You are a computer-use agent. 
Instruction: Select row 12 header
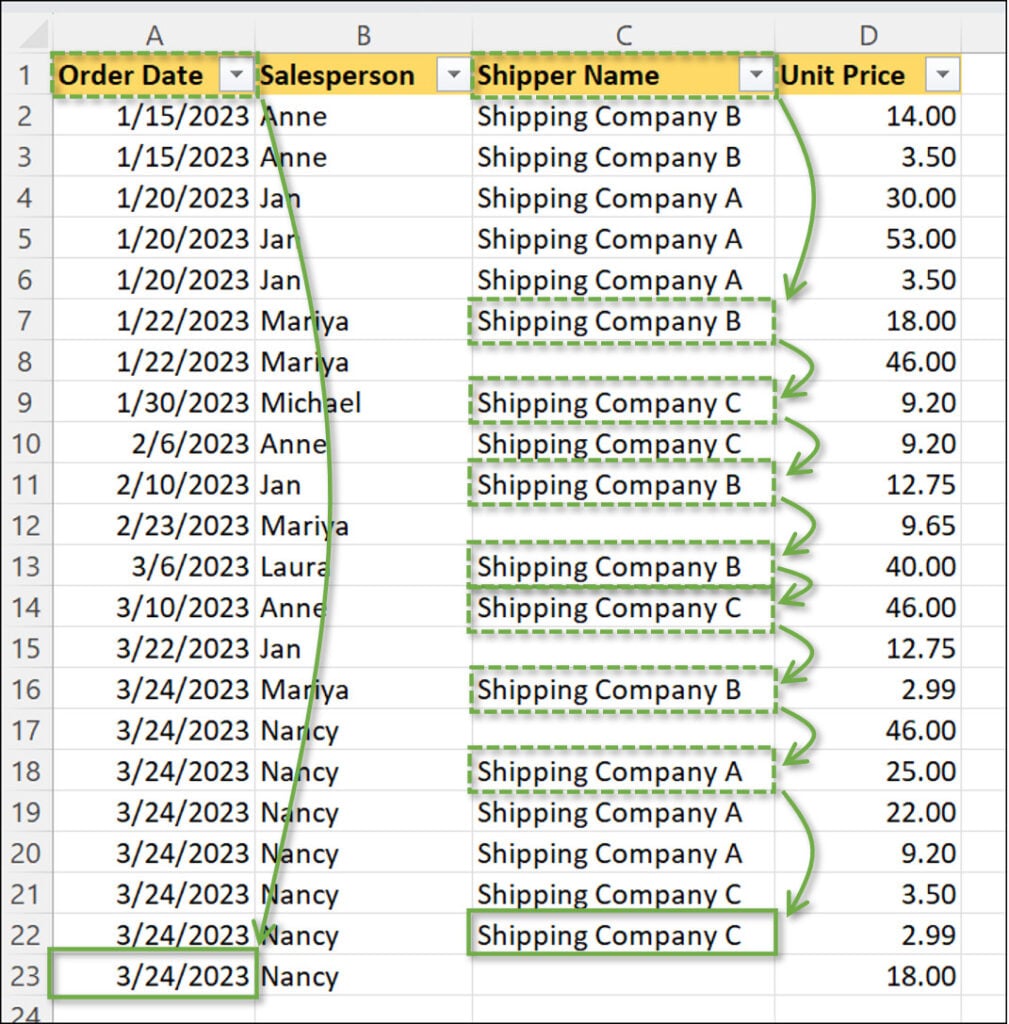25,526
